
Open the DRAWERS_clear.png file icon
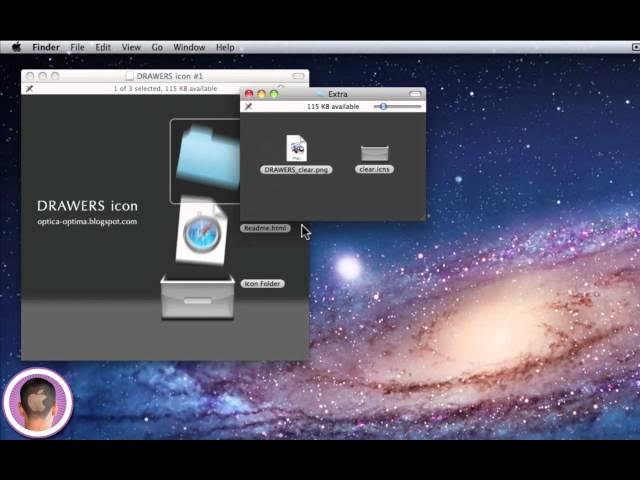(296, 148)
